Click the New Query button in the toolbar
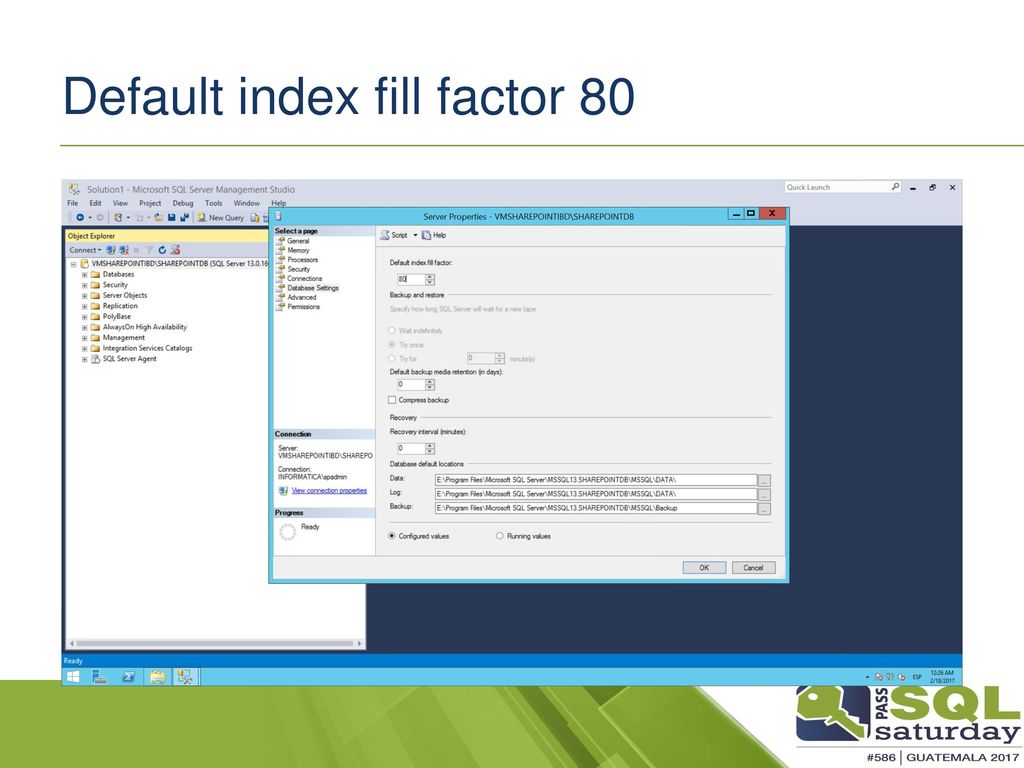1024x768 pixels. [220, 217]
